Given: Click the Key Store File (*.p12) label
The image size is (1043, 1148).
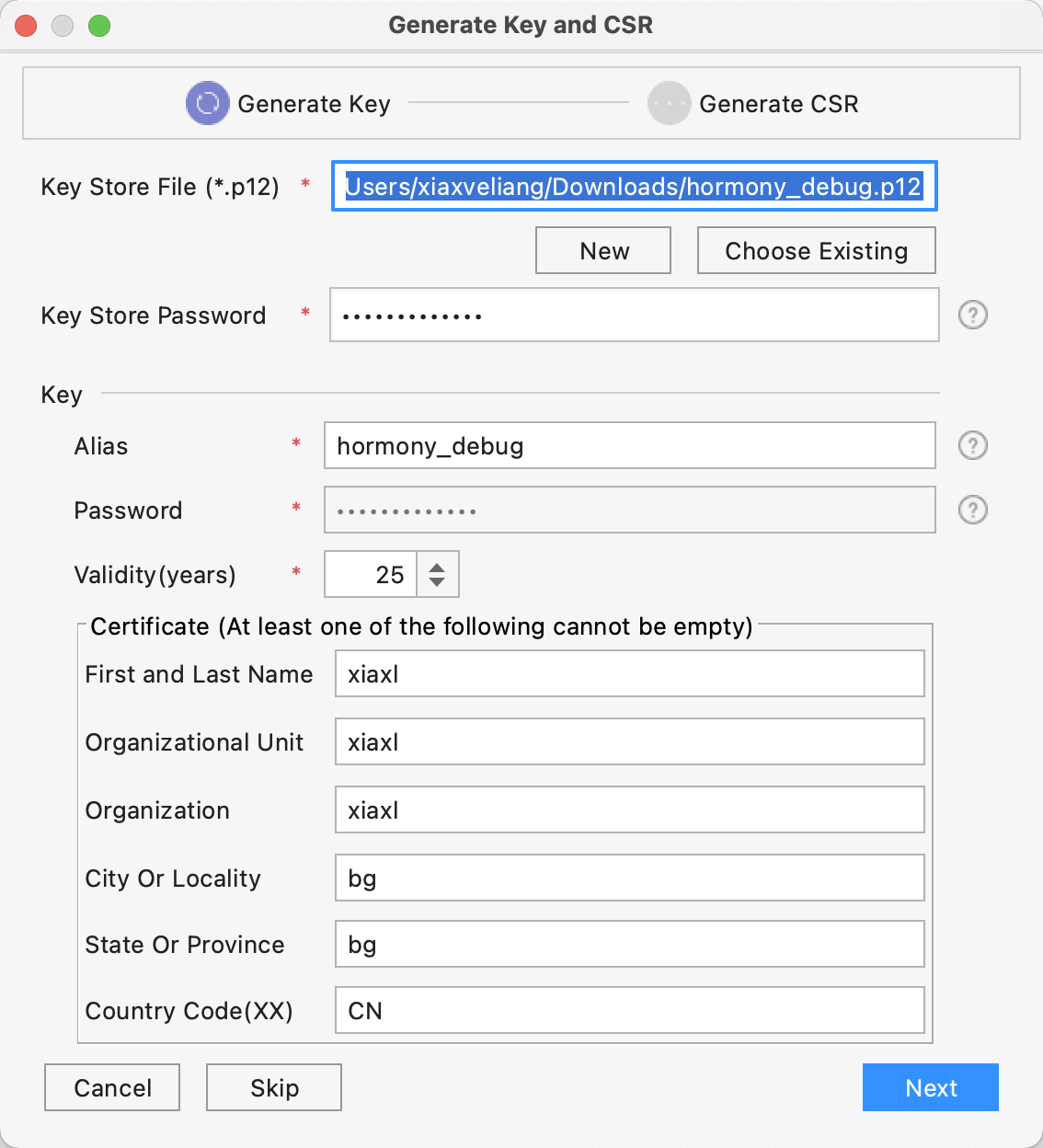Looking at the screenshot, I should coord(160,187).
